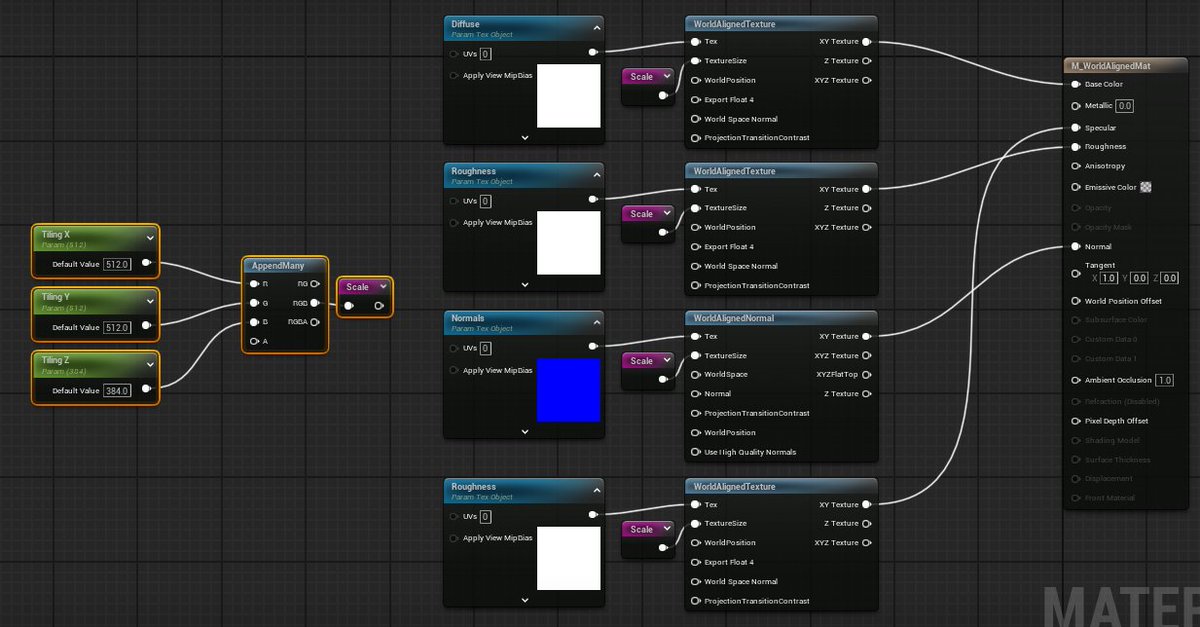This screenshot has height=627, width=1200.
Task: Click the Diffuse node texture output pin
Action: point(594,52)
